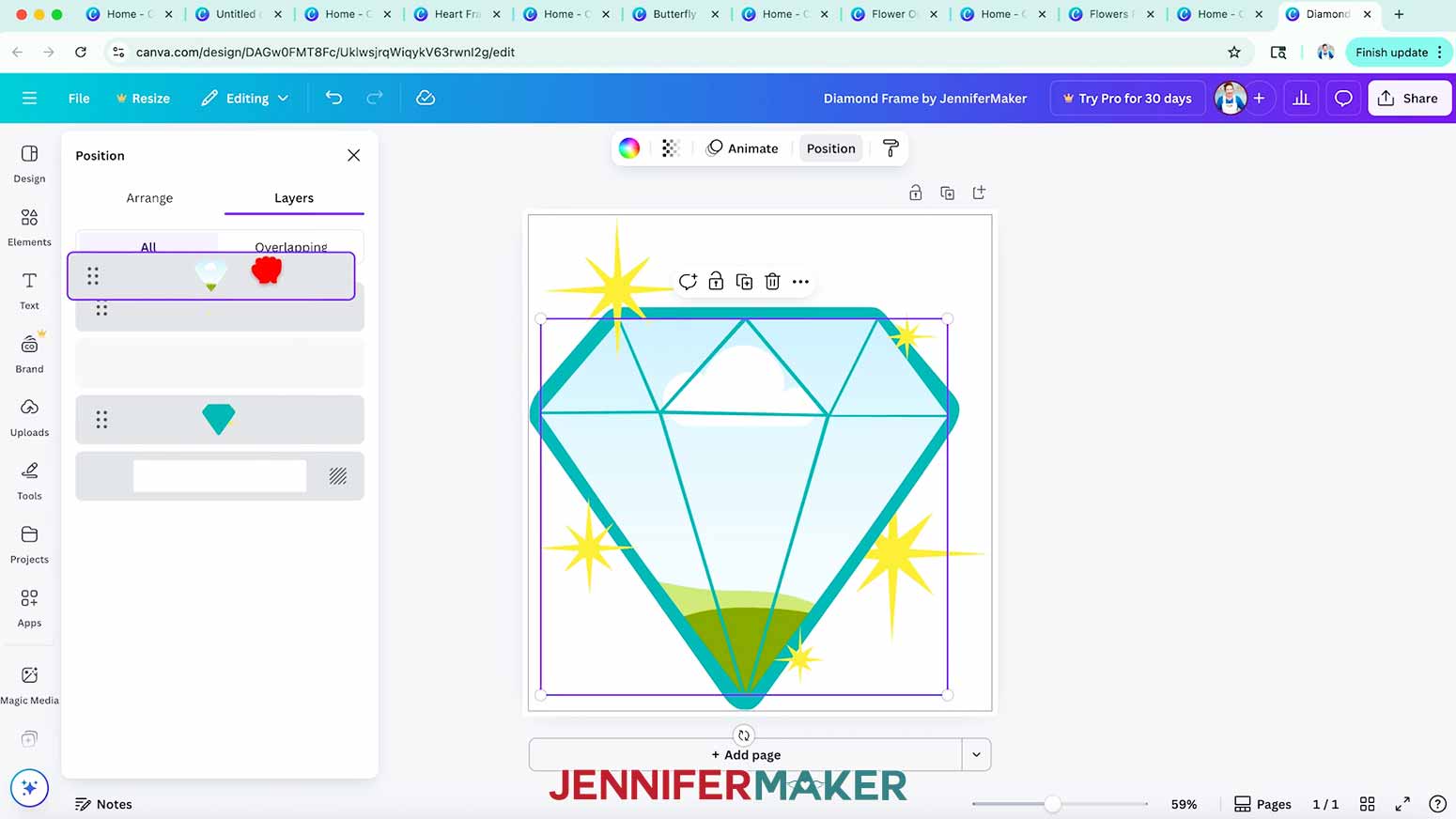Click the rotate-sparkle icon in the floating toolbar
This screenshot has height=819, width=1456.
[x=688, y=282]
